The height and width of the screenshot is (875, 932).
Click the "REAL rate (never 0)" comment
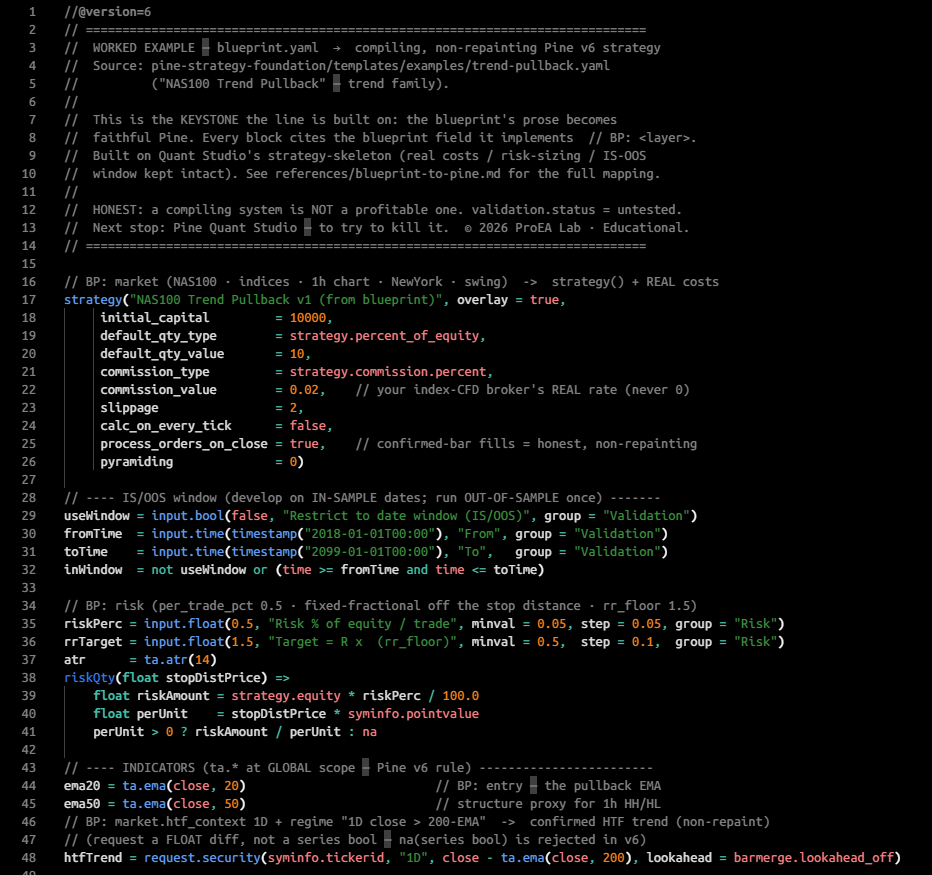[522, 390]
